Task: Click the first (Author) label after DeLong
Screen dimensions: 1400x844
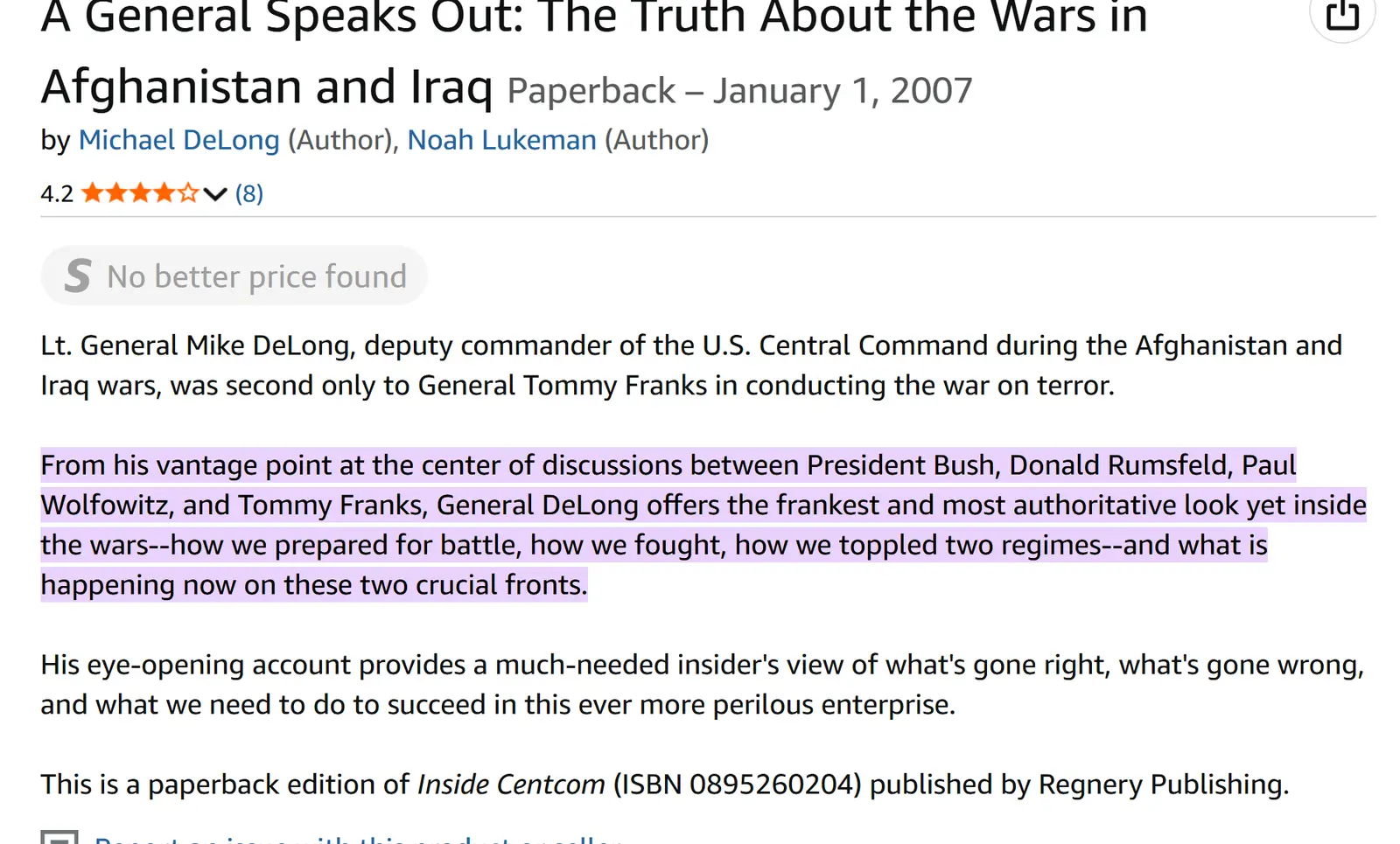Action: pyautogui.click(x=340, y=140)
